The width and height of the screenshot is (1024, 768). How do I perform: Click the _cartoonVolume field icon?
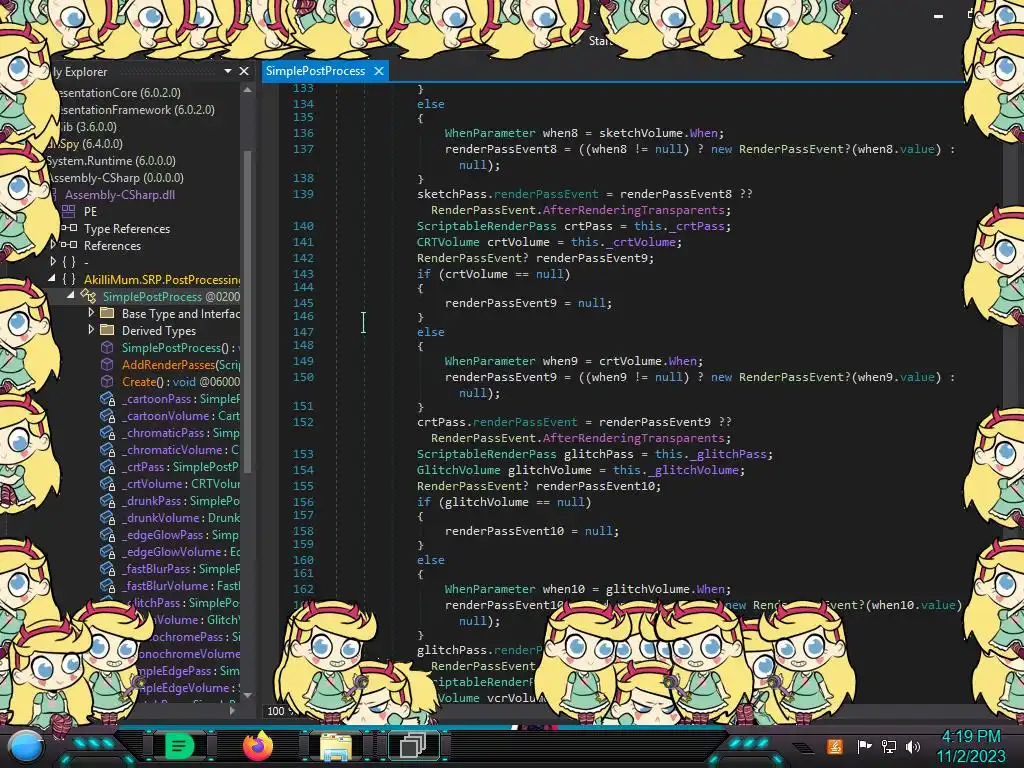(108, 416)
